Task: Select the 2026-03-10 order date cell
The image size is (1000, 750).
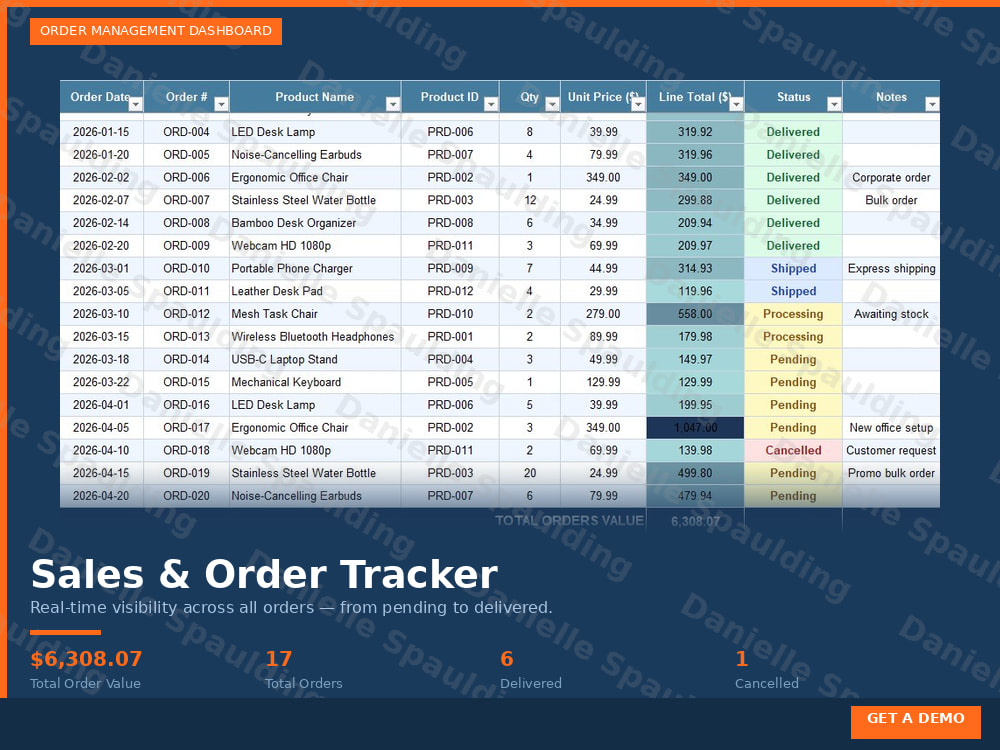Action: [101, 314]
